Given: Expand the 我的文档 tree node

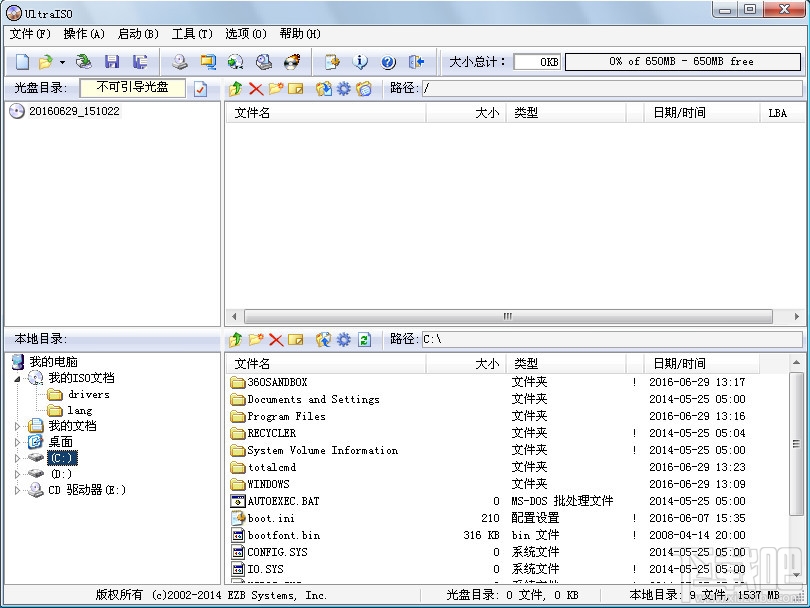Looking at the screenshot, I should (17, 426).
